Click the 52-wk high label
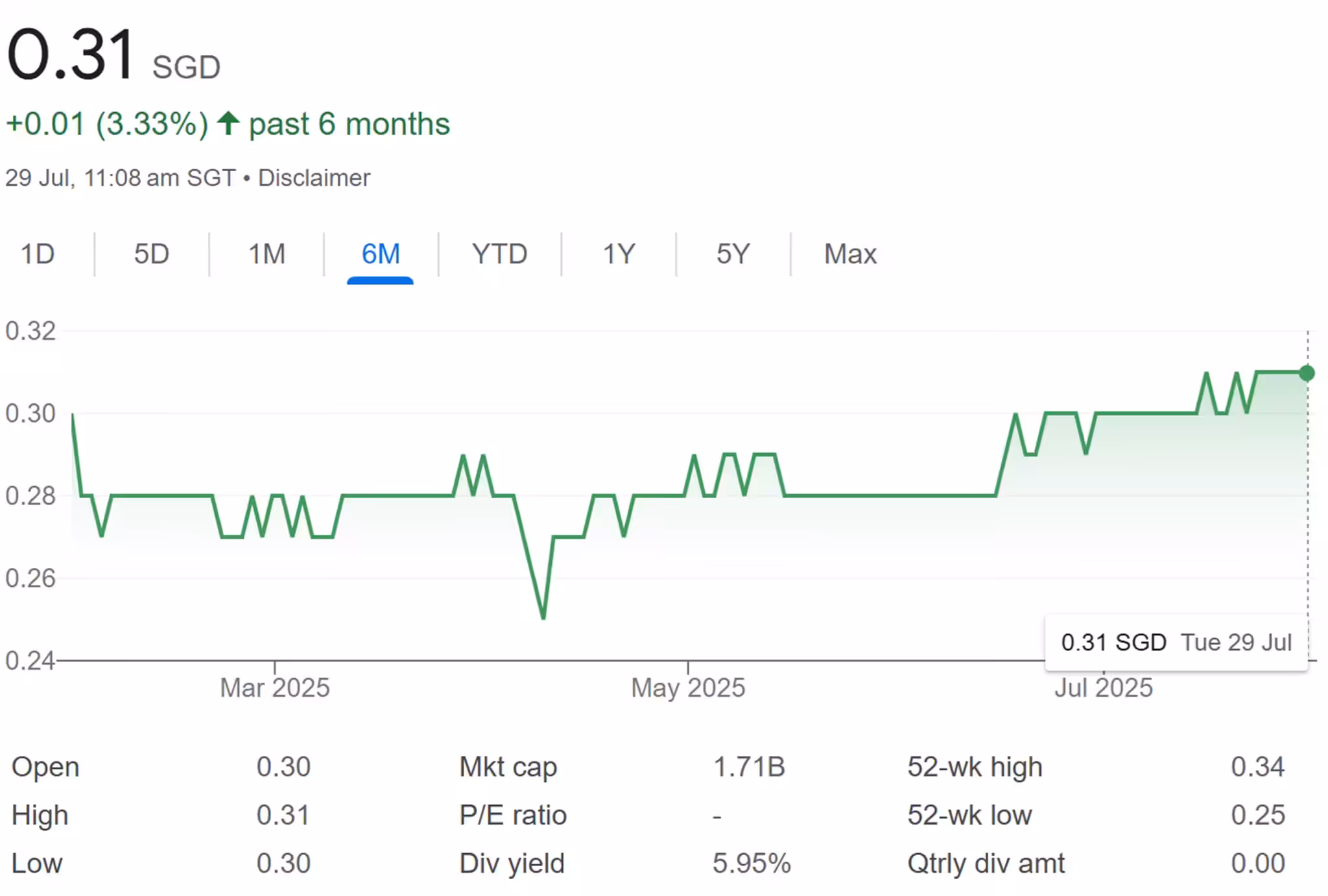 pos(975,766)
